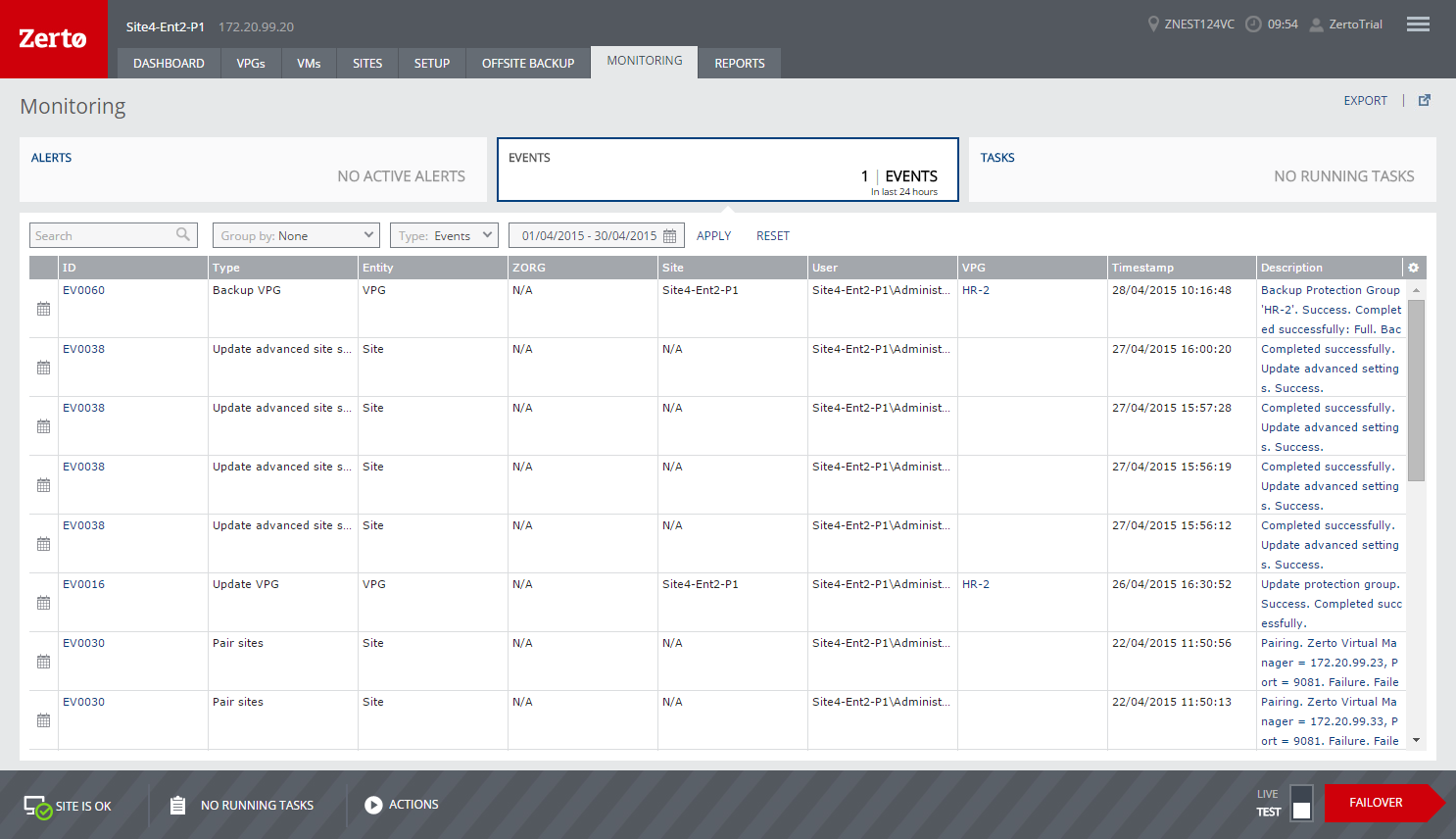Click HR-2 in Backup VPG row
Screen dimensions: 1456x839
[976, 290]
